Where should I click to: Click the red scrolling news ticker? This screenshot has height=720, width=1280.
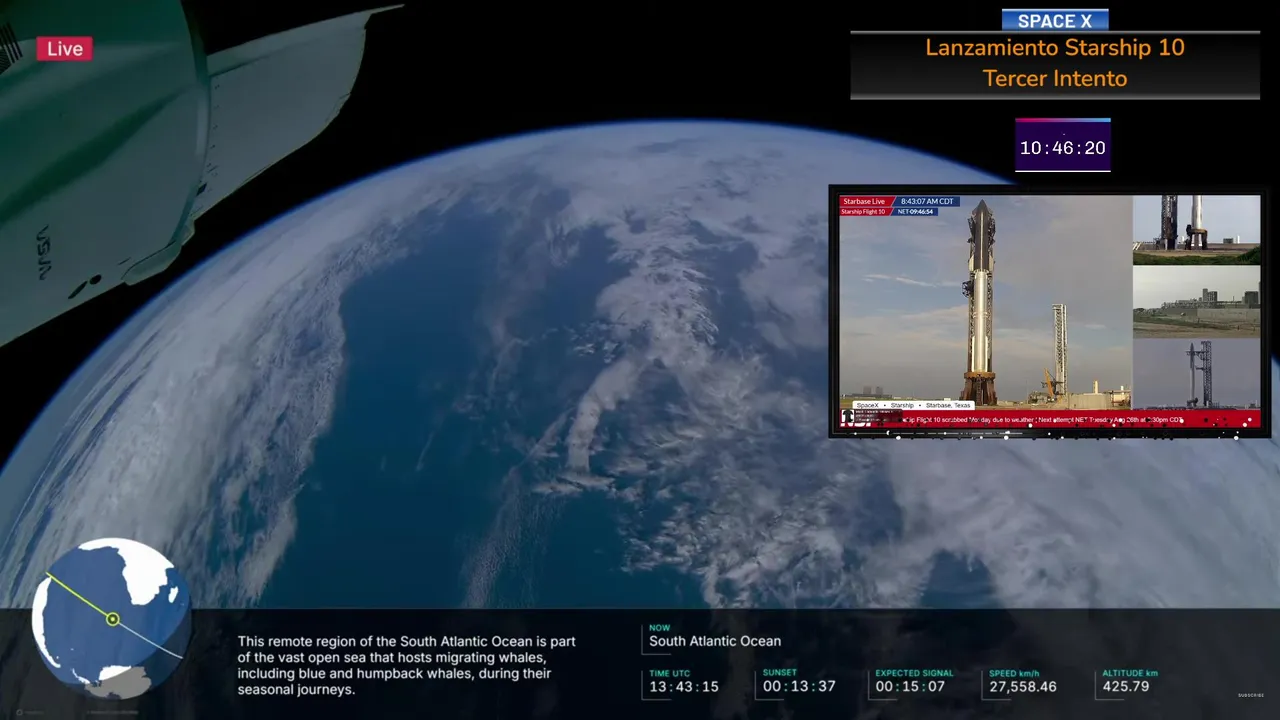coord(1050,420)
